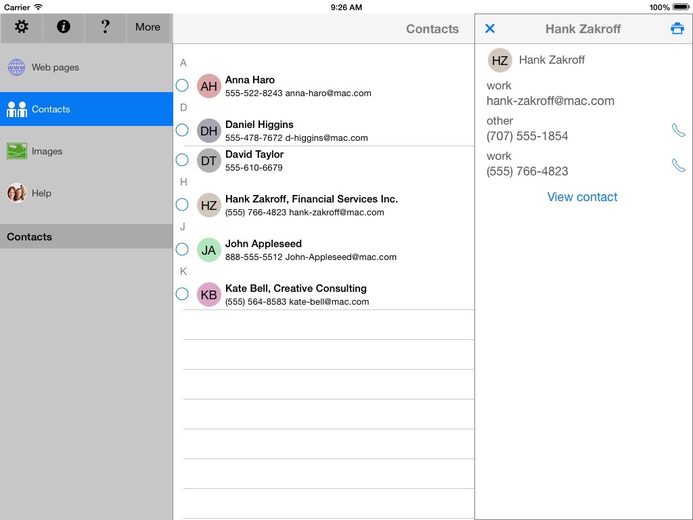The image size is (693, 520).
Task: Click the DH avatar for Daniel Higgins
Action: [209, 130]
